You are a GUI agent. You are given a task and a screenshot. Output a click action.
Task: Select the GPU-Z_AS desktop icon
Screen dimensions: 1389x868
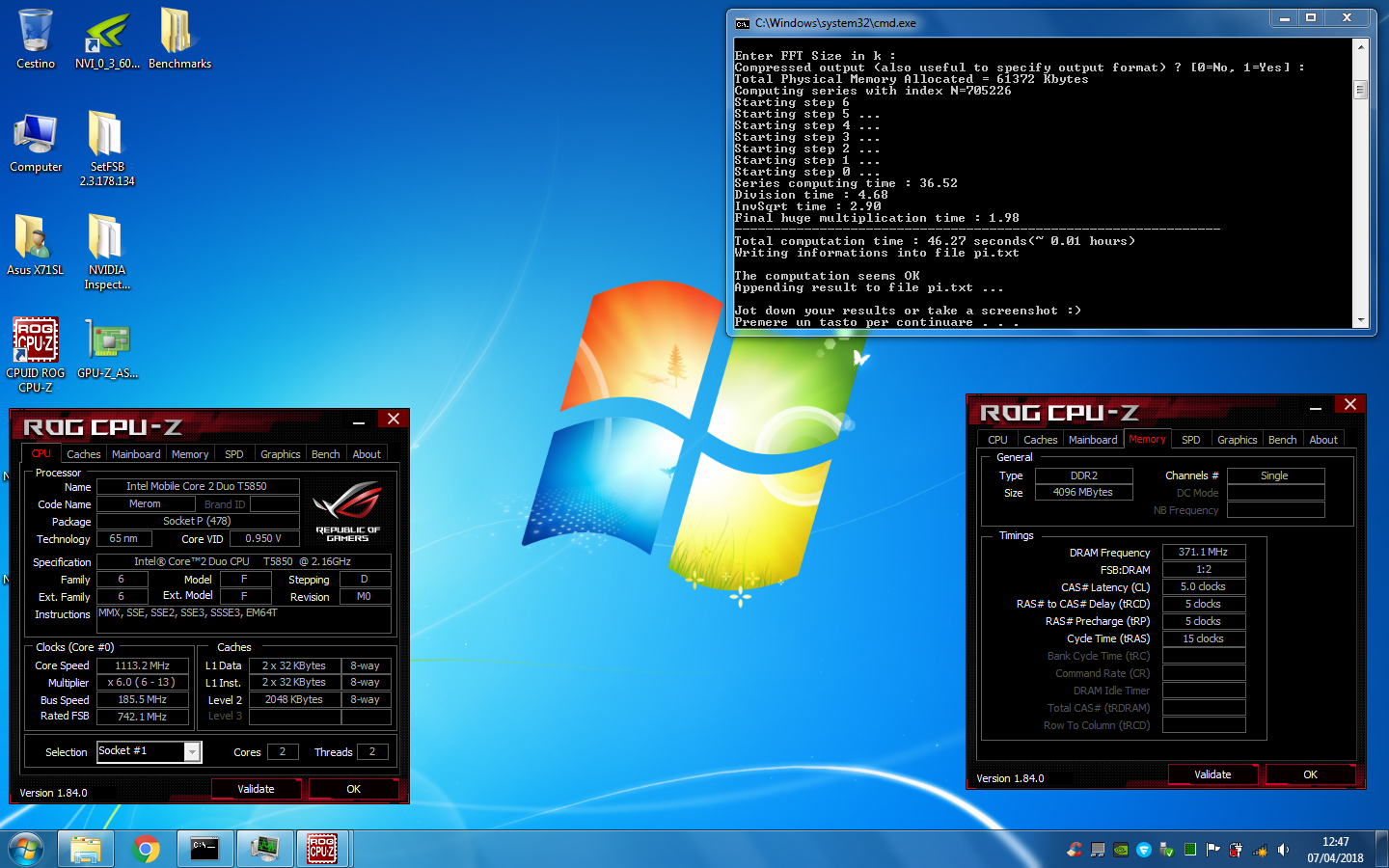pos(107,348)
